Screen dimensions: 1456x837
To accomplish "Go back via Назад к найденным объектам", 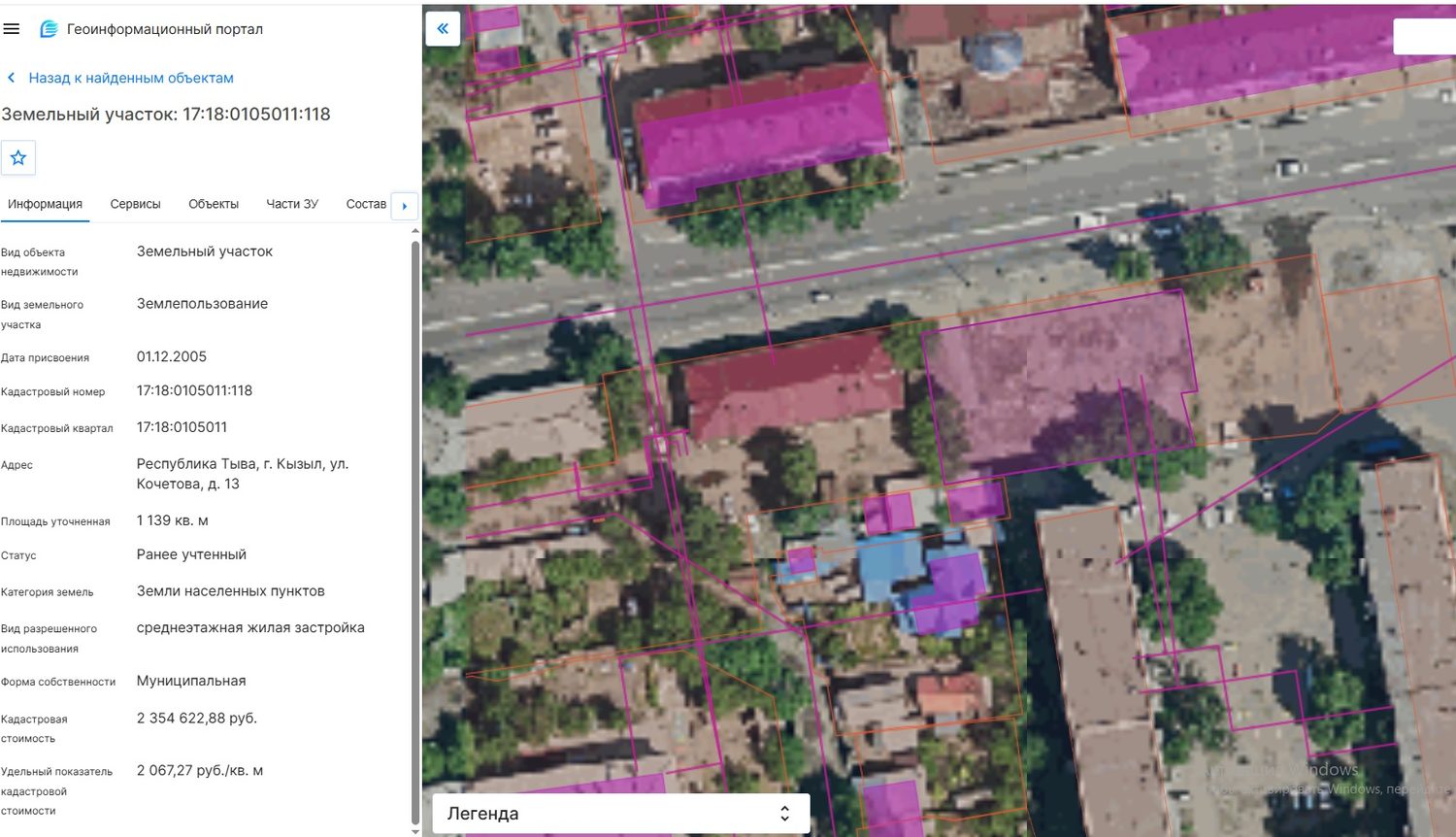I will 131,78.
